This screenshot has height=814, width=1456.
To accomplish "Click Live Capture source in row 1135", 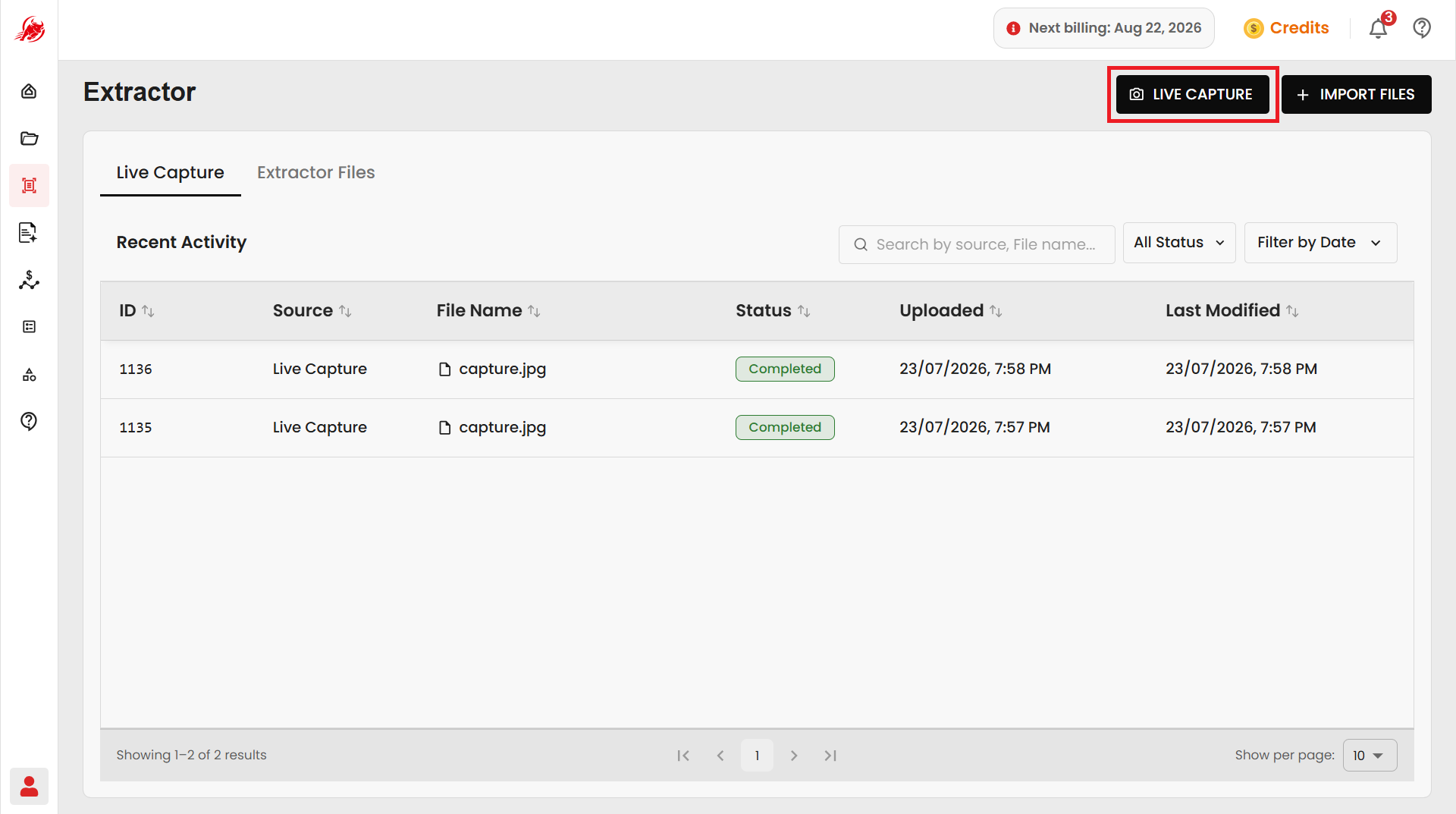I will click(320, 427).
